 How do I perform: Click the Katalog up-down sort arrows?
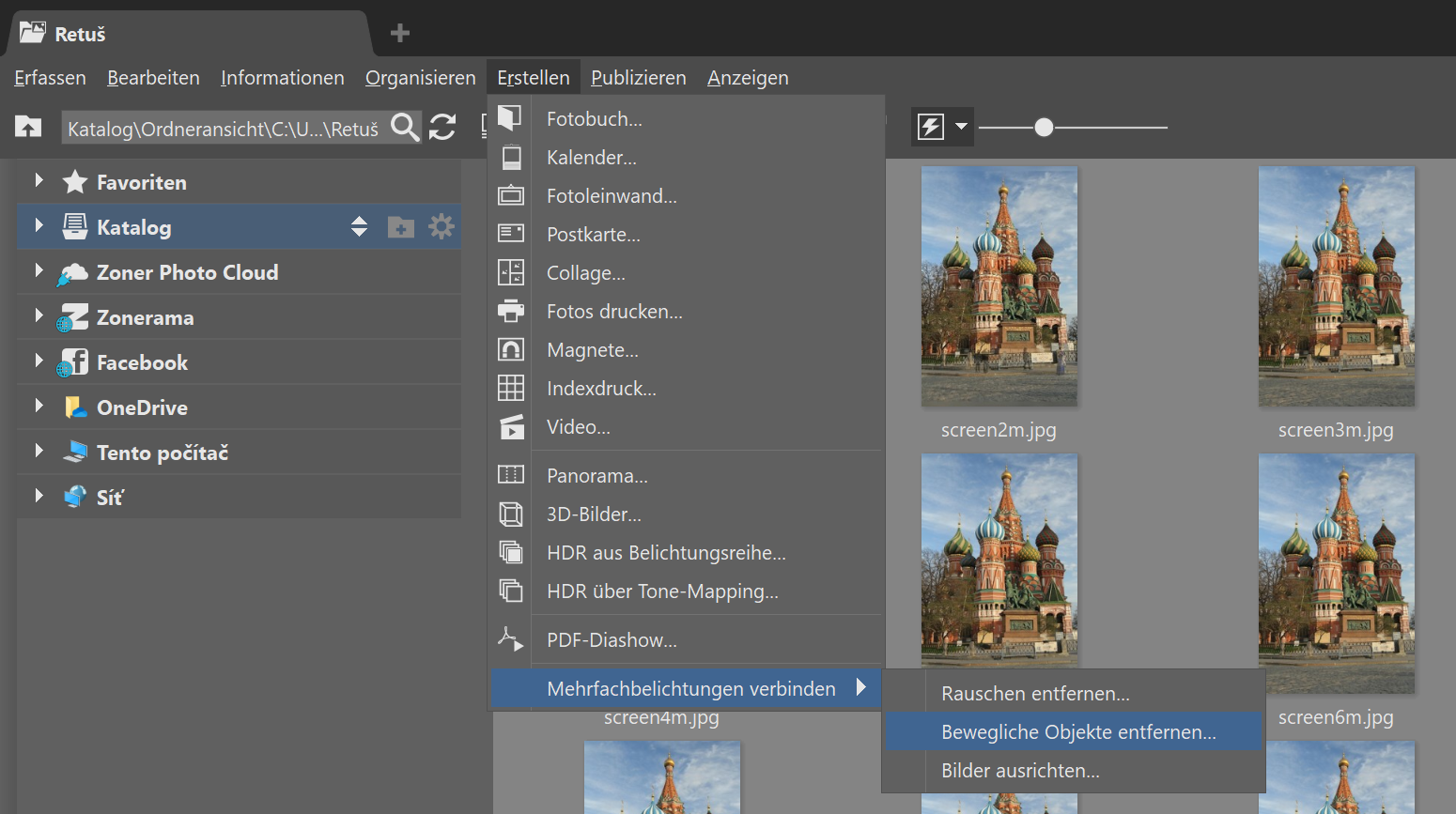point(359,226)
